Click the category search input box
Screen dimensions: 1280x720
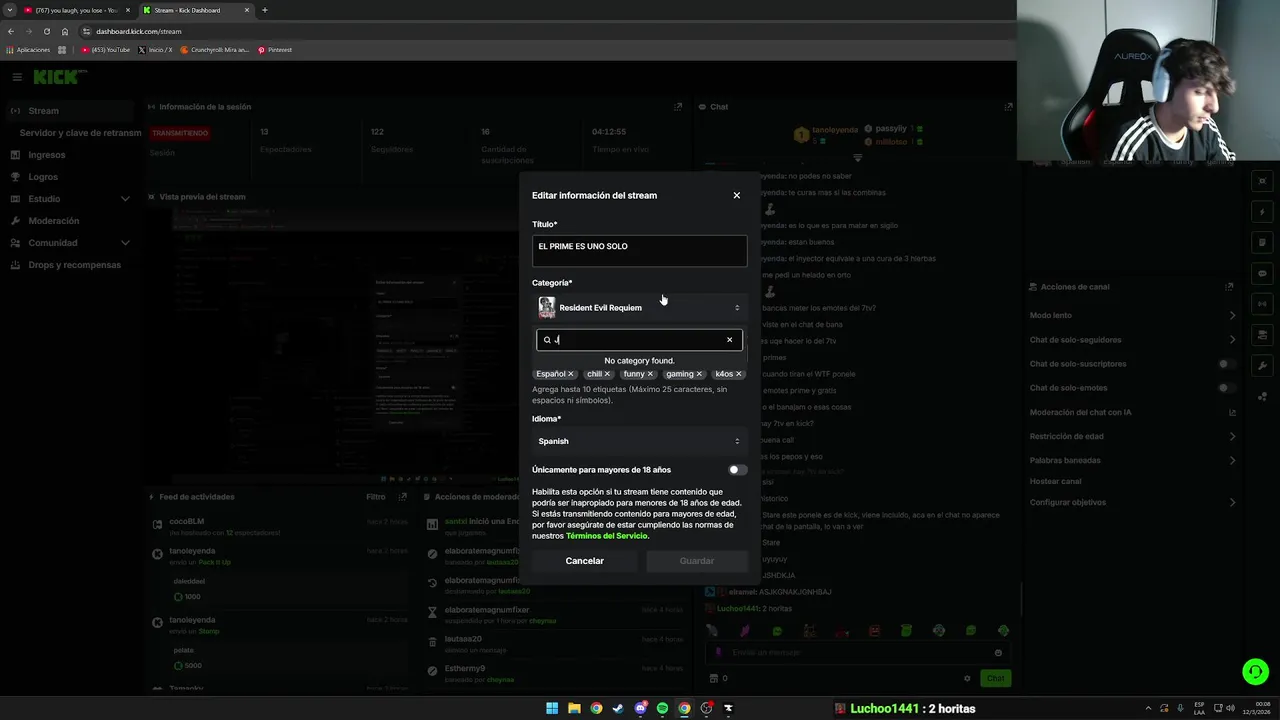click(x=639, y=340)
